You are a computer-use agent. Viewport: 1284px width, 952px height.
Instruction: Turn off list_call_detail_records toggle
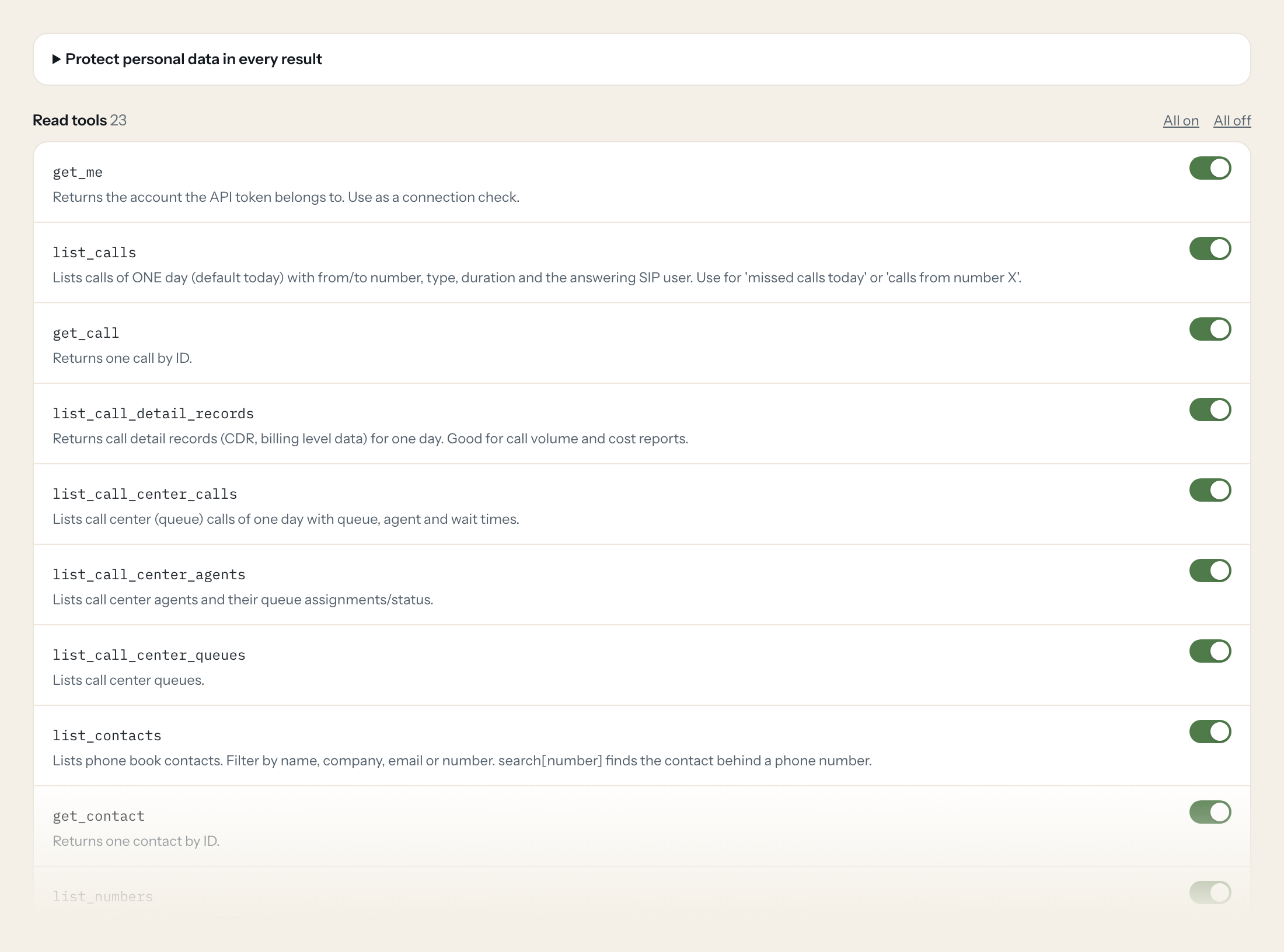point(1210,409)
